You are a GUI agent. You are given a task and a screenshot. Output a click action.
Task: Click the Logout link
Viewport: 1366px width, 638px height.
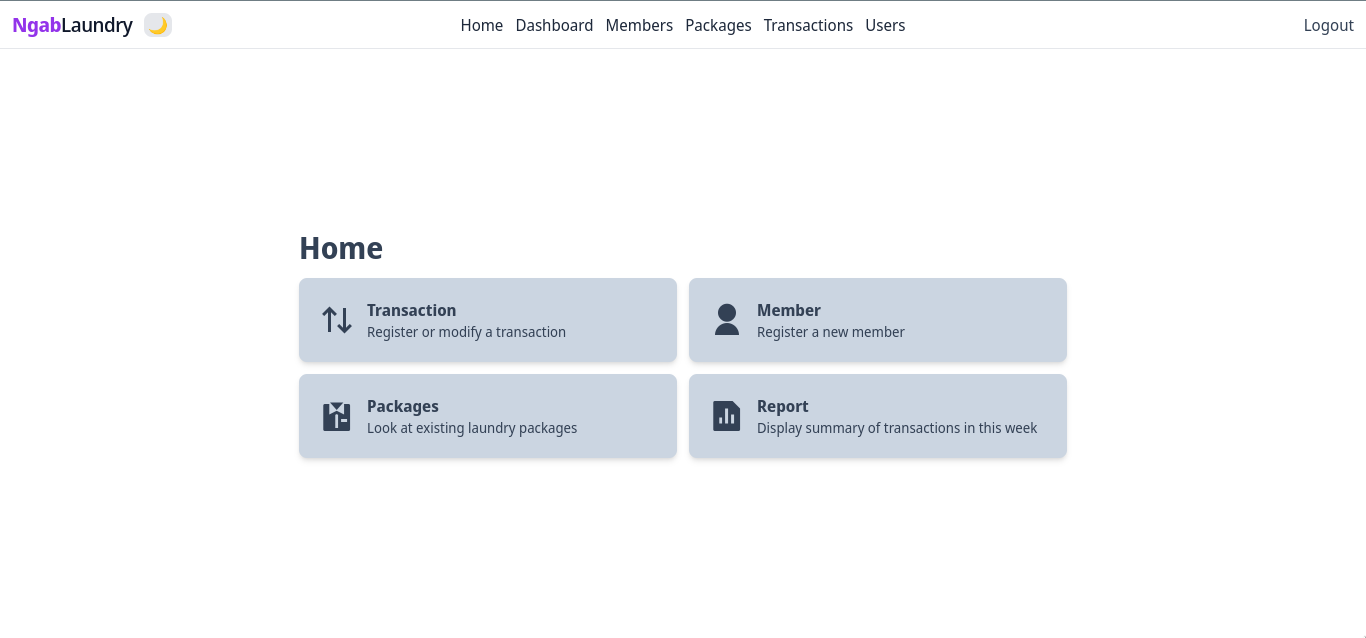click(x=1328, y=25)
